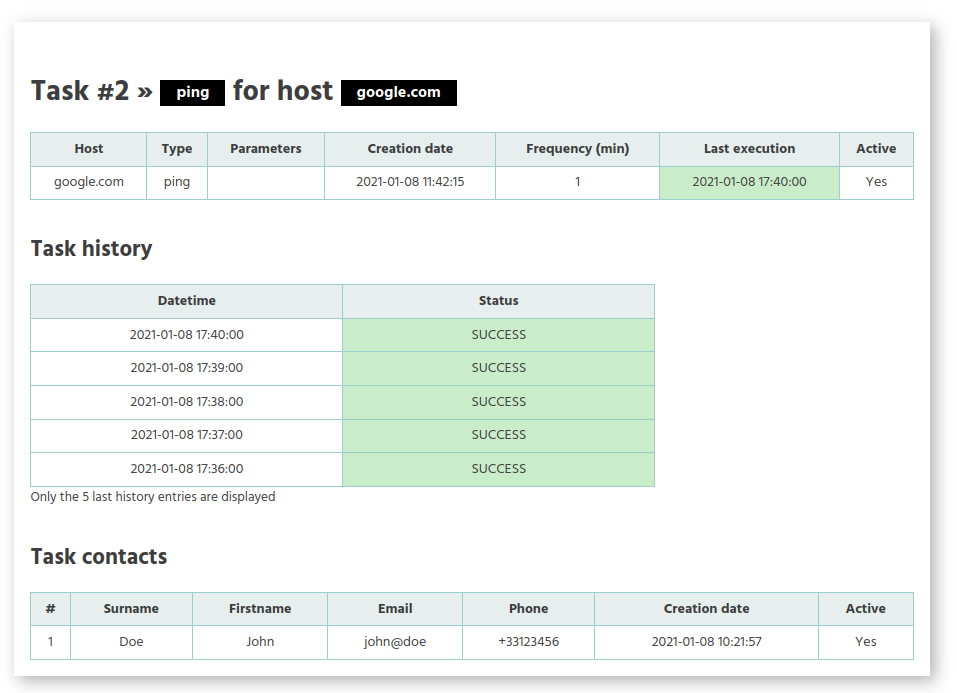
Task: Click the SUCCESS status for the 17:40:00 entry
Action: click(x=499, y=335)
